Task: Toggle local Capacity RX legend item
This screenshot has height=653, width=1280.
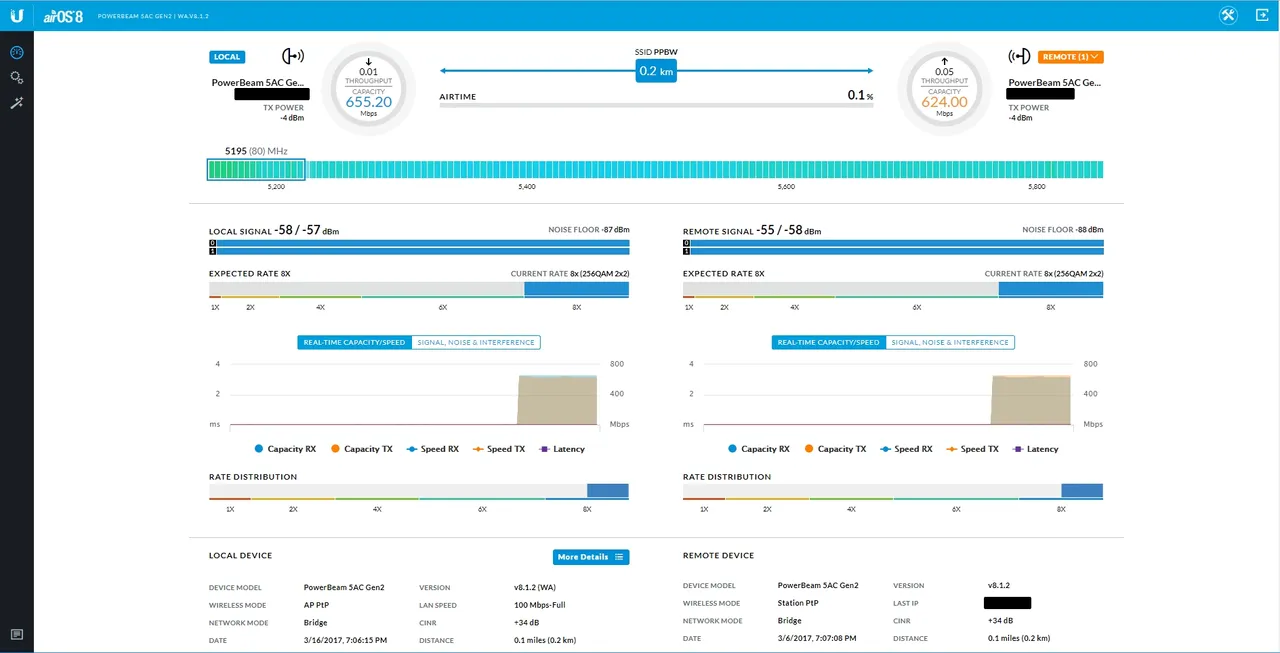Action: tap(285, 449)
